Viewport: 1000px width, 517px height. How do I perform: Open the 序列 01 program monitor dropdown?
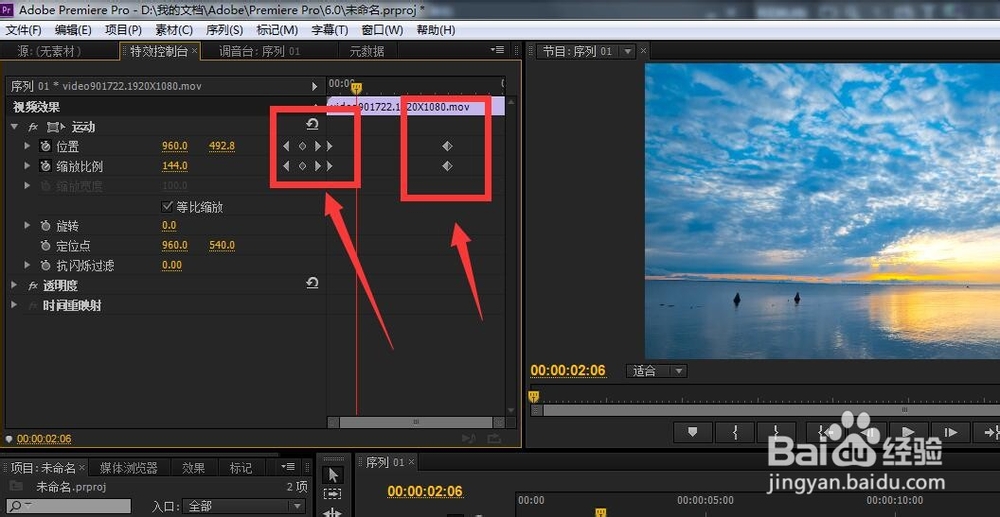(628, 52)
